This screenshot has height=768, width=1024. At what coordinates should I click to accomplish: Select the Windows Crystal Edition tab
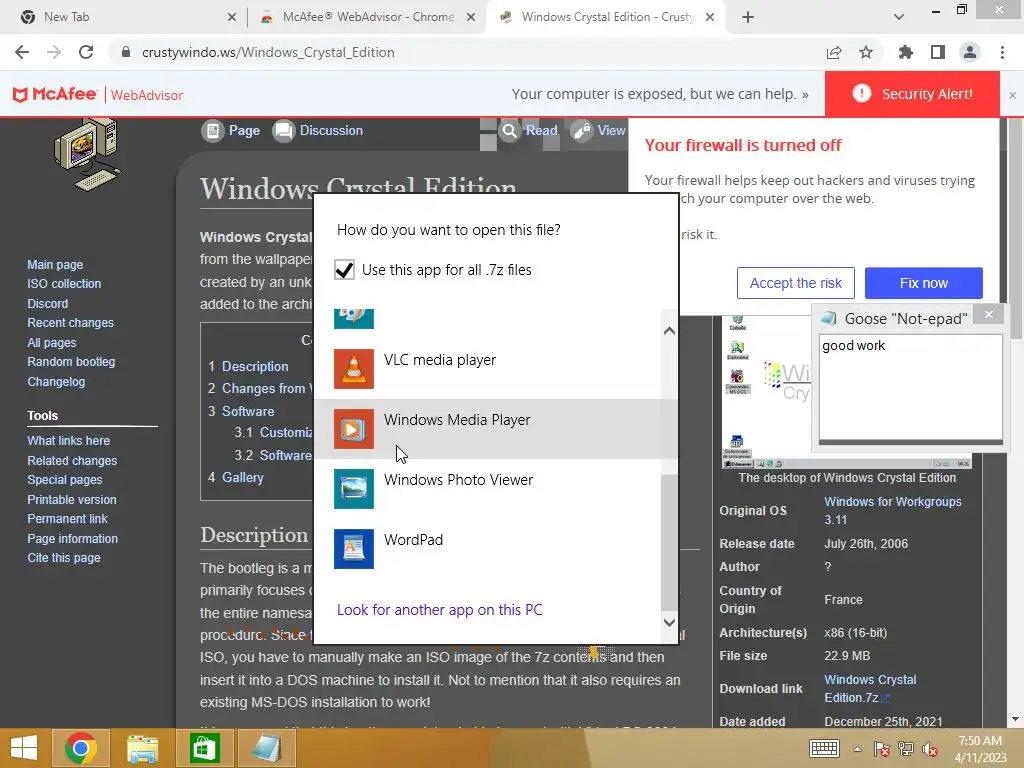(x=607, y=17)
